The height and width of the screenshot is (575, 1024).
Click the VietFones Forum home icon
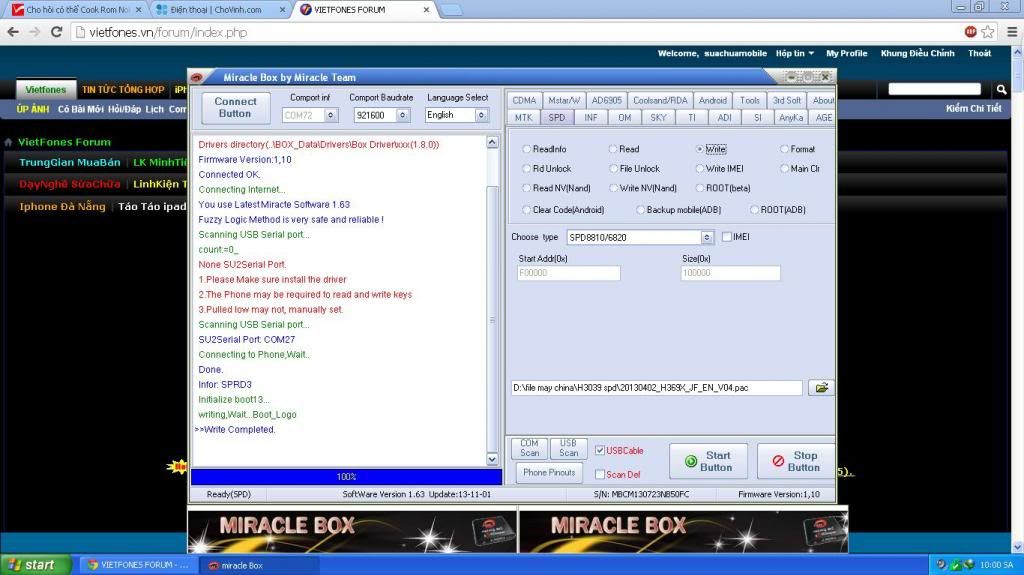[8, 142]
